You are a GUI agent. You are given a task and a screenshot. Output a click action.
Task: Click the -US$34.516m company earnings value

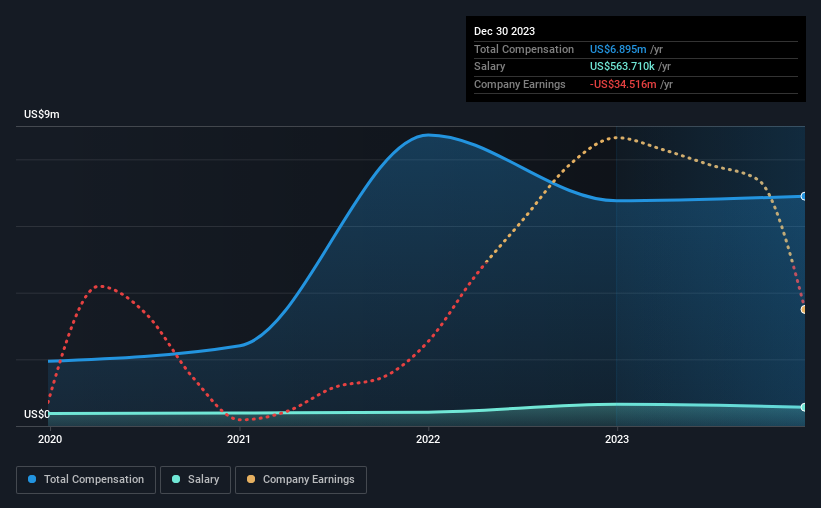[x=623, y=84]
